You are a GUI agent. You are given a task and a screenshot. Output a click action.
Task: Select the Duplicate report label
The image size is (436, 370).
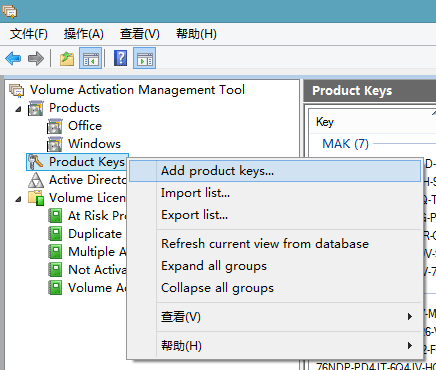tap(95, 234)
